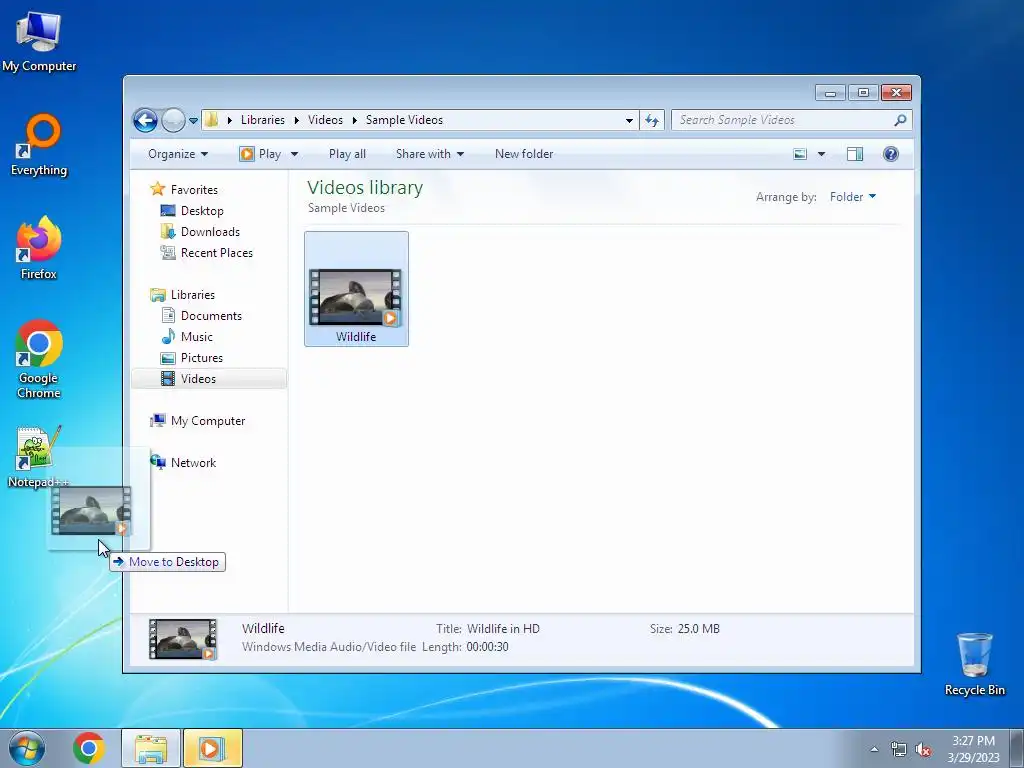Screen dimensions: 1024x768
Task: Launch Firefox from the desktop
Action: point(39,248)
